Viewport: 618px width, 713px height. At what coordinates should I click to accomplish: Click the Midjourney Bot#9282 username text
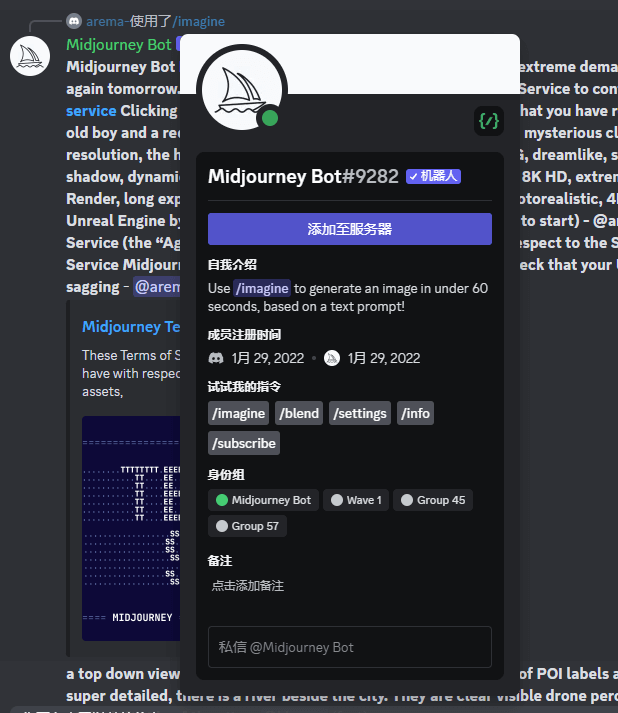coord(303,176)
